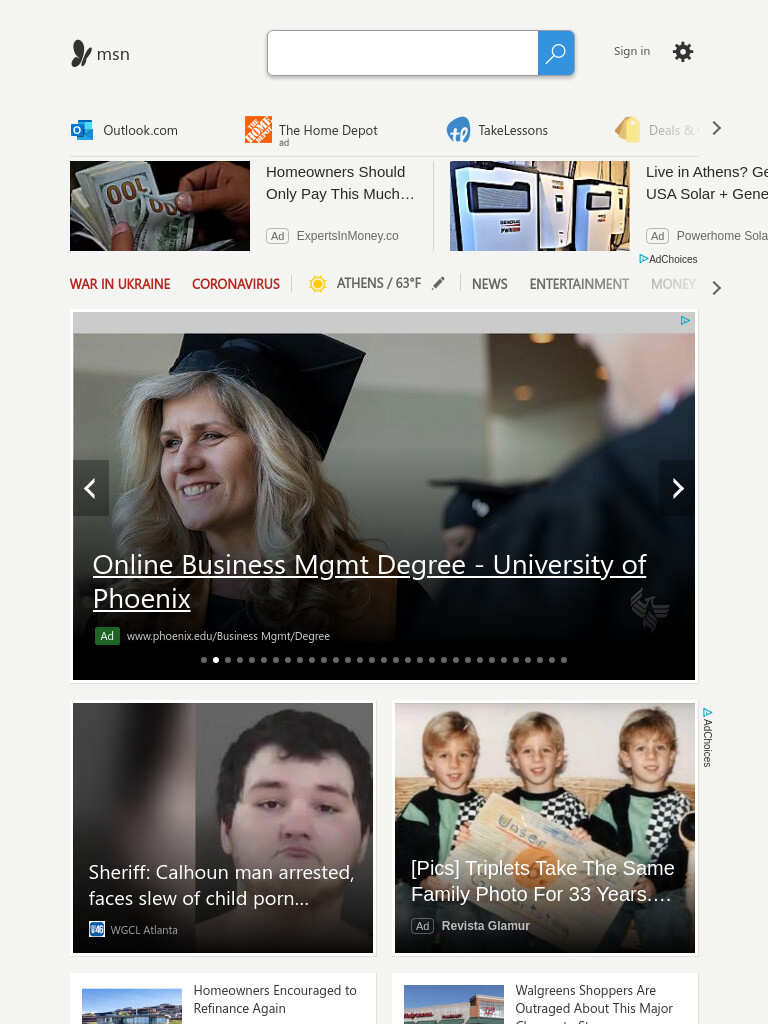Open the ATHENS / 63°F weather link
Screen dimensions: 768x1024
click(x=379, y=283)
